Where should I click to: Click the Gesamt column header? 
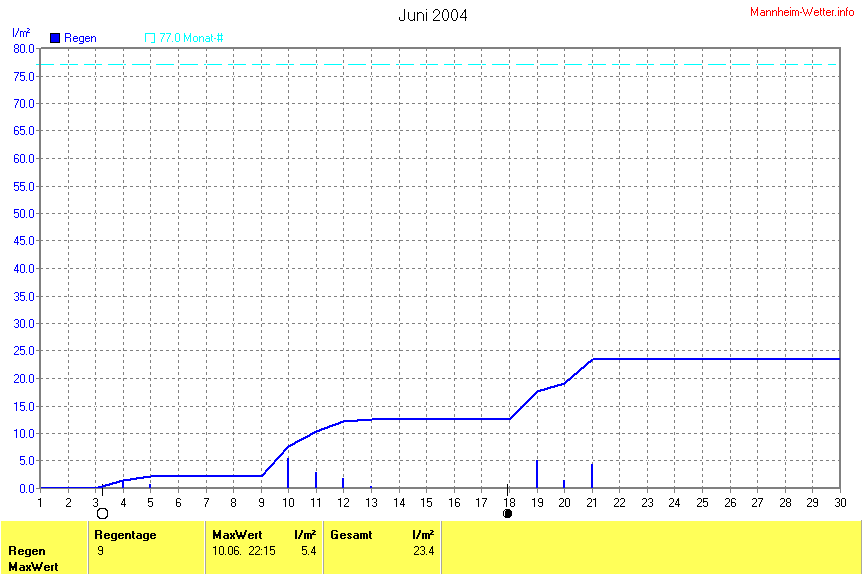click(x=351, y=535)
